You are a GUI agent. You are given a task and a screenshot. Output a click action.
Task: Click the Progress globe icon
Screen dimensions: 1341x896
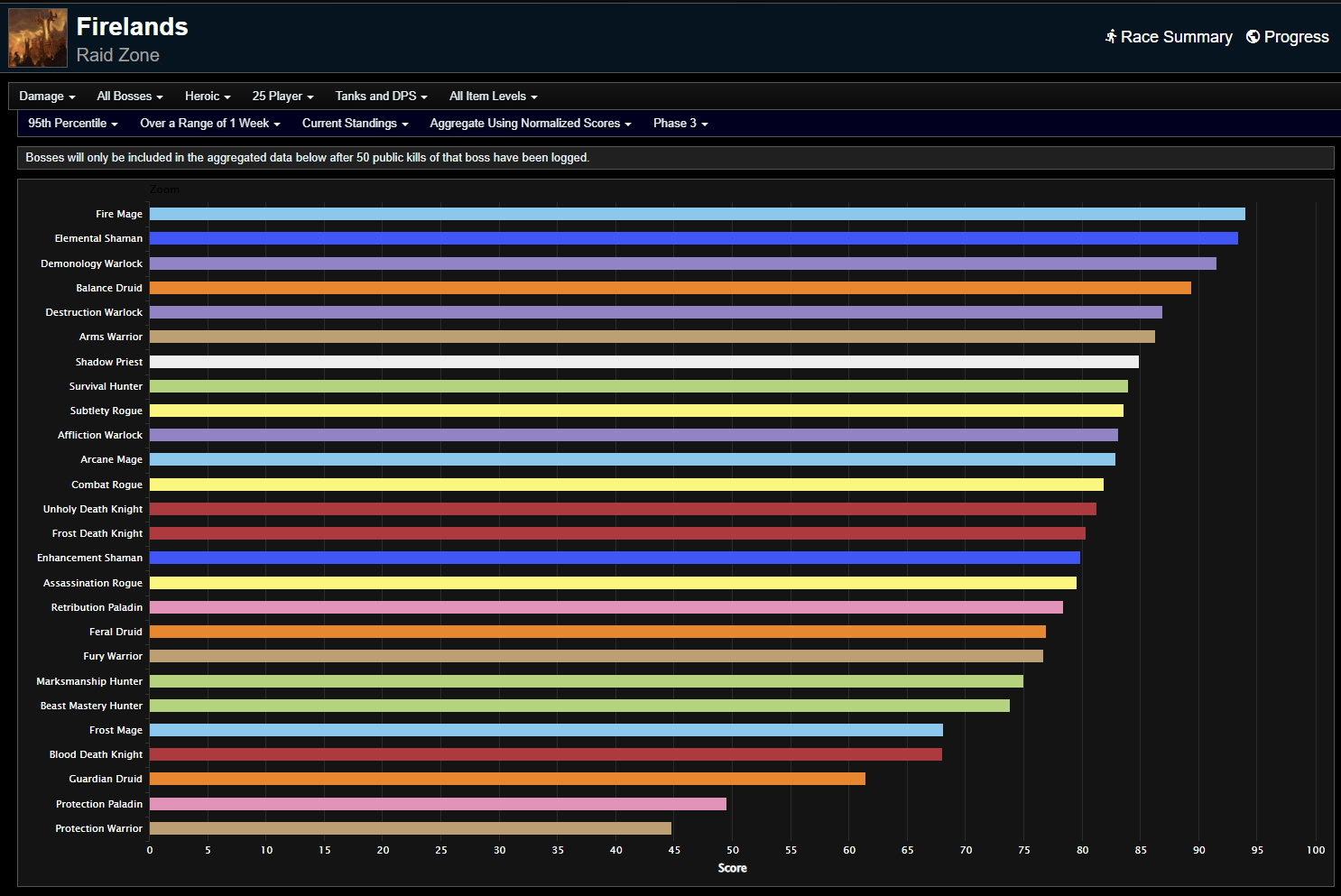(1253, 37)
